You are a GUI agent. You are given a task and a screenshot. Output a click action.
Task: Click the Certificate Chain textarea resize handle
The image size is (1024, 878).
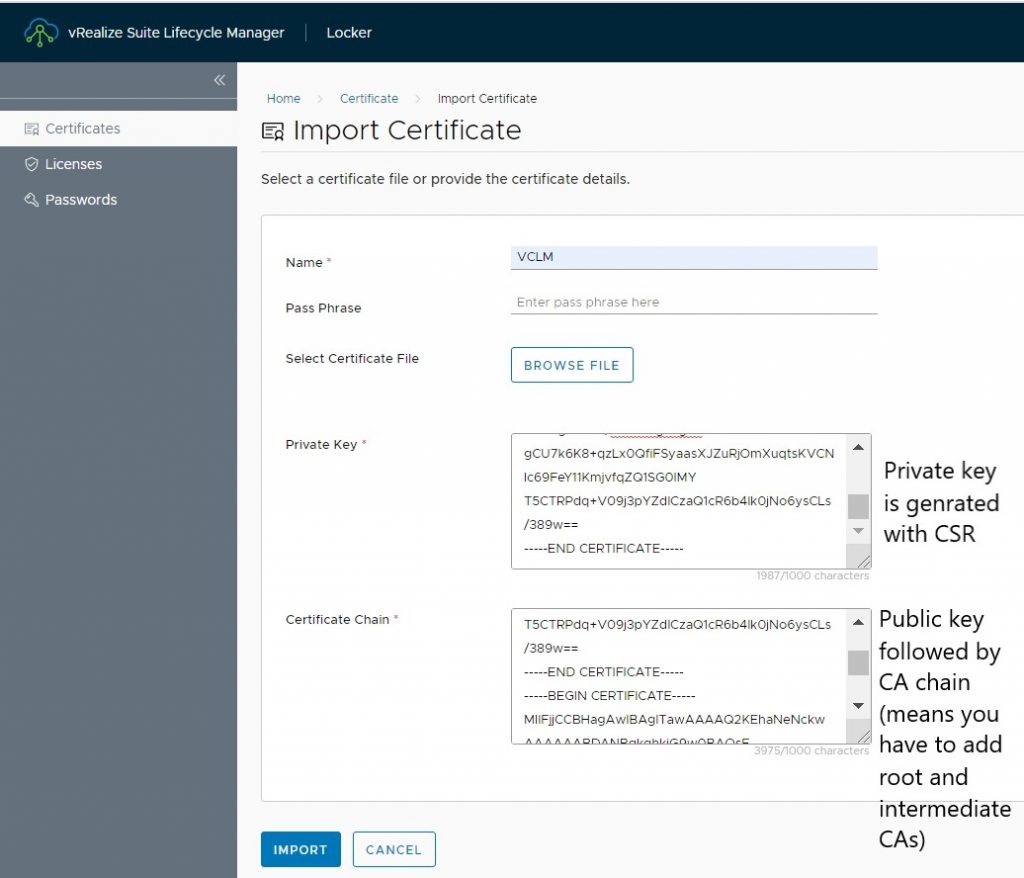[863, 736]
